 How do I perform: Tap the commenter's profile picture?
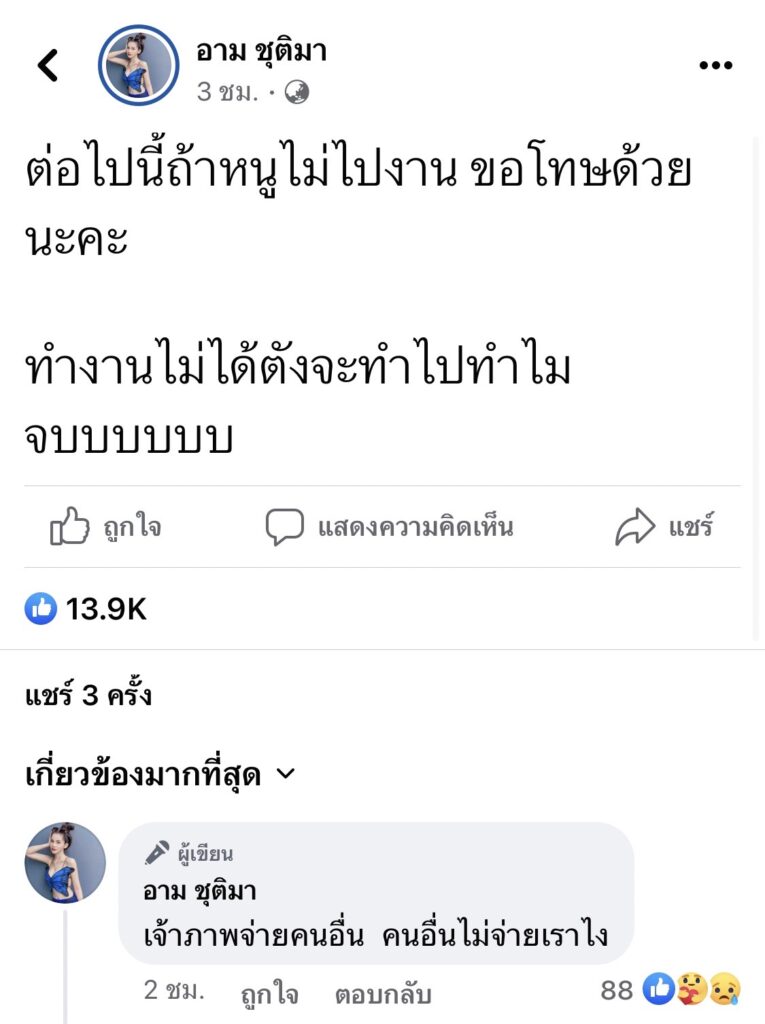pyautogui.click(x=65, y=863)
